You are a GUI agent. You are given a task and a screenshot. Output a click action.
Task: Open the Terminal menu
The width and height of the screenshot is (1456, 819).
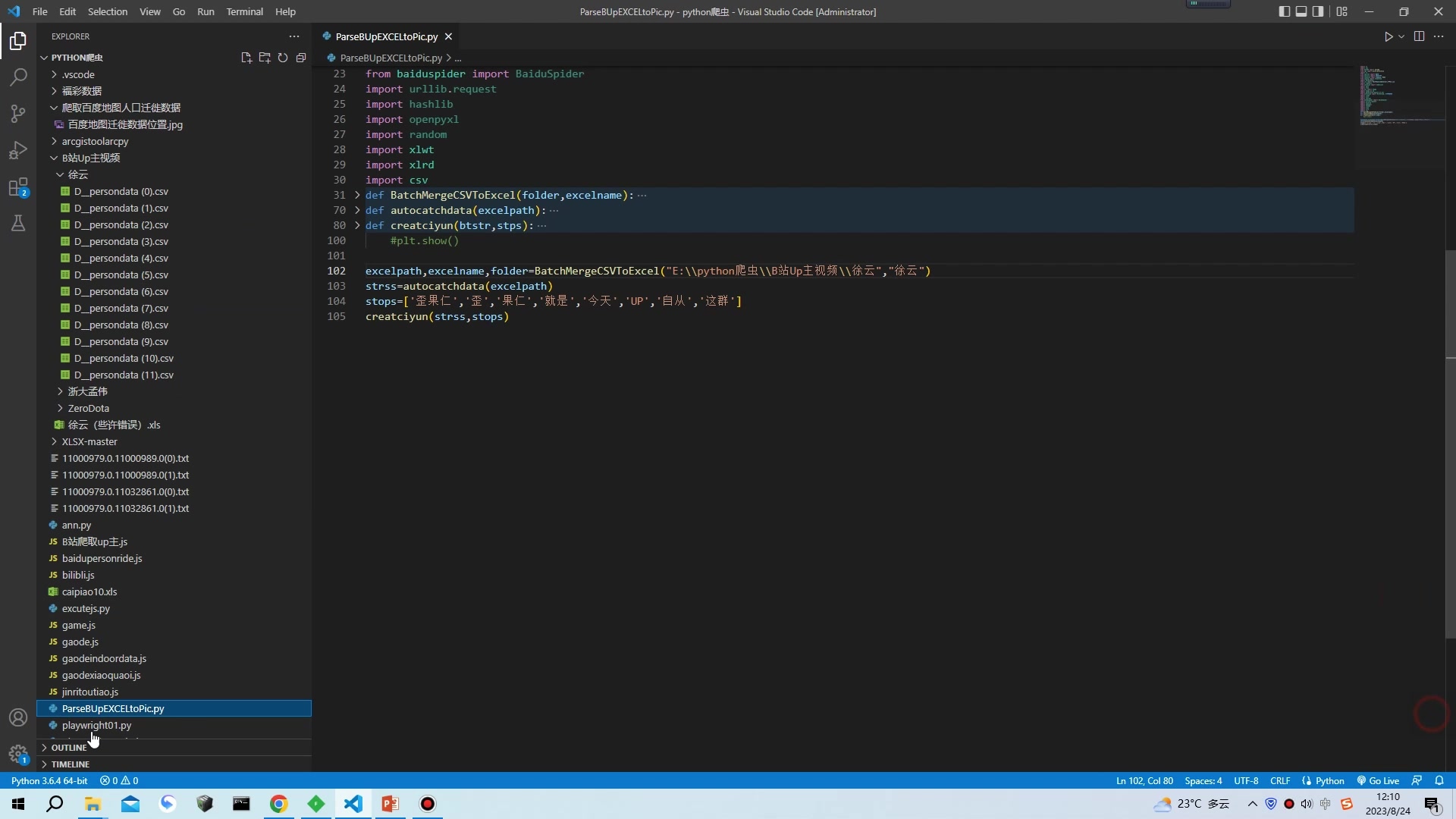tap(244, 11)
